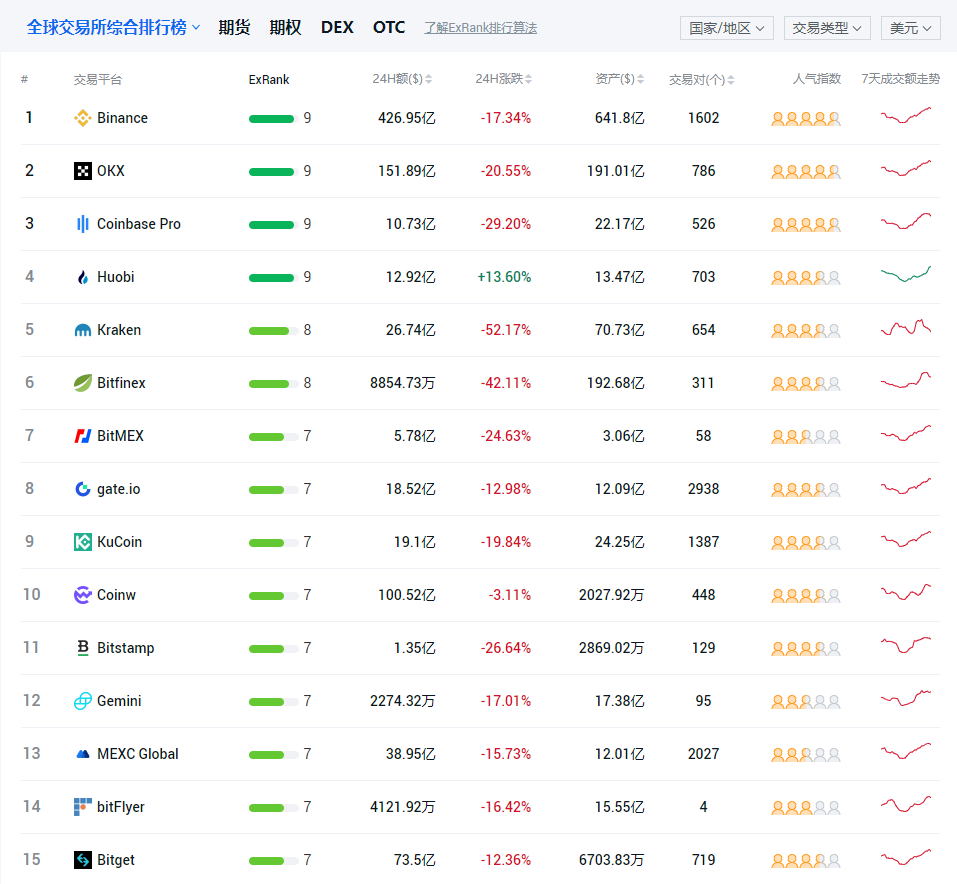Click Huobi green 7-day trend chart
Screen dimensions: 957x884
(x=906, y=274)
